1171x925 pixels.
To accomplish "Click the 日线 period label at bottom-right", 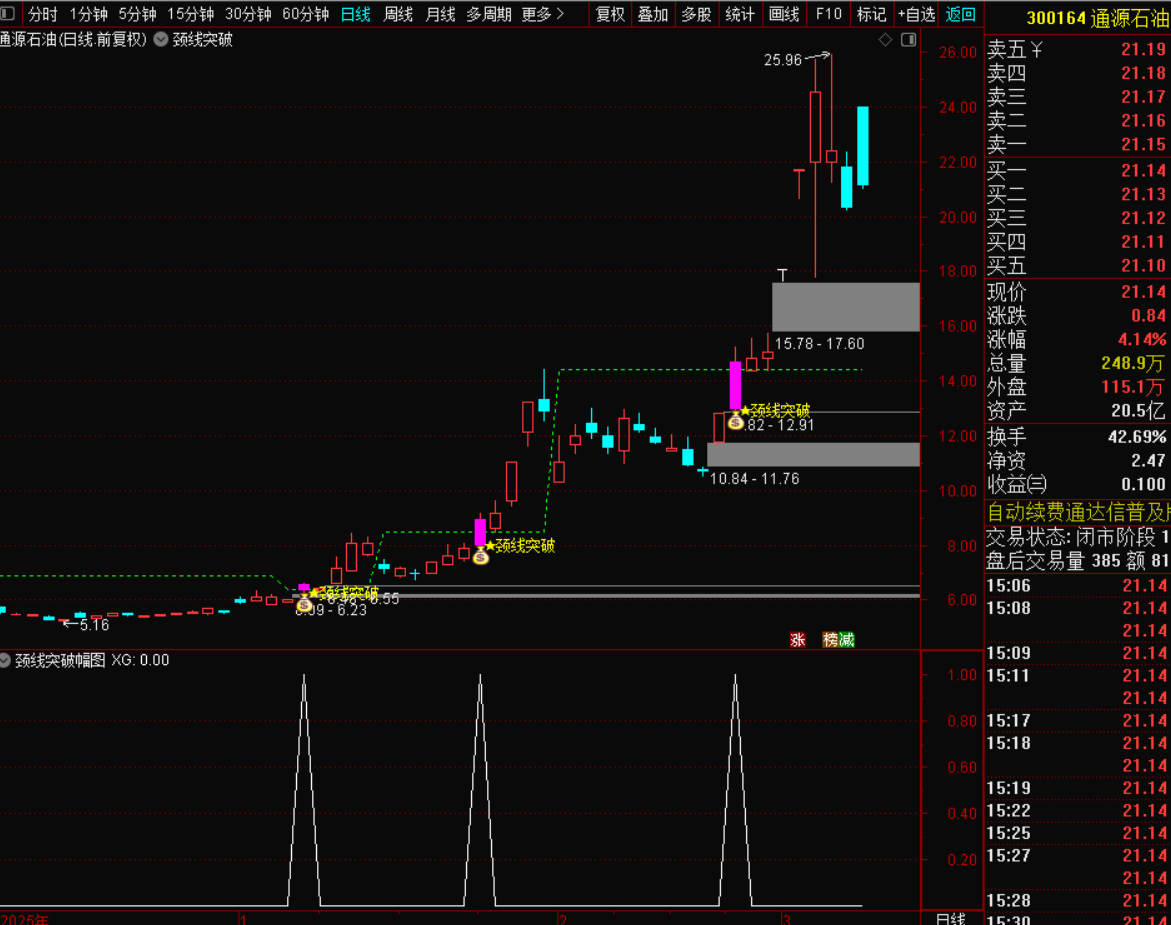I will point(950,918).
